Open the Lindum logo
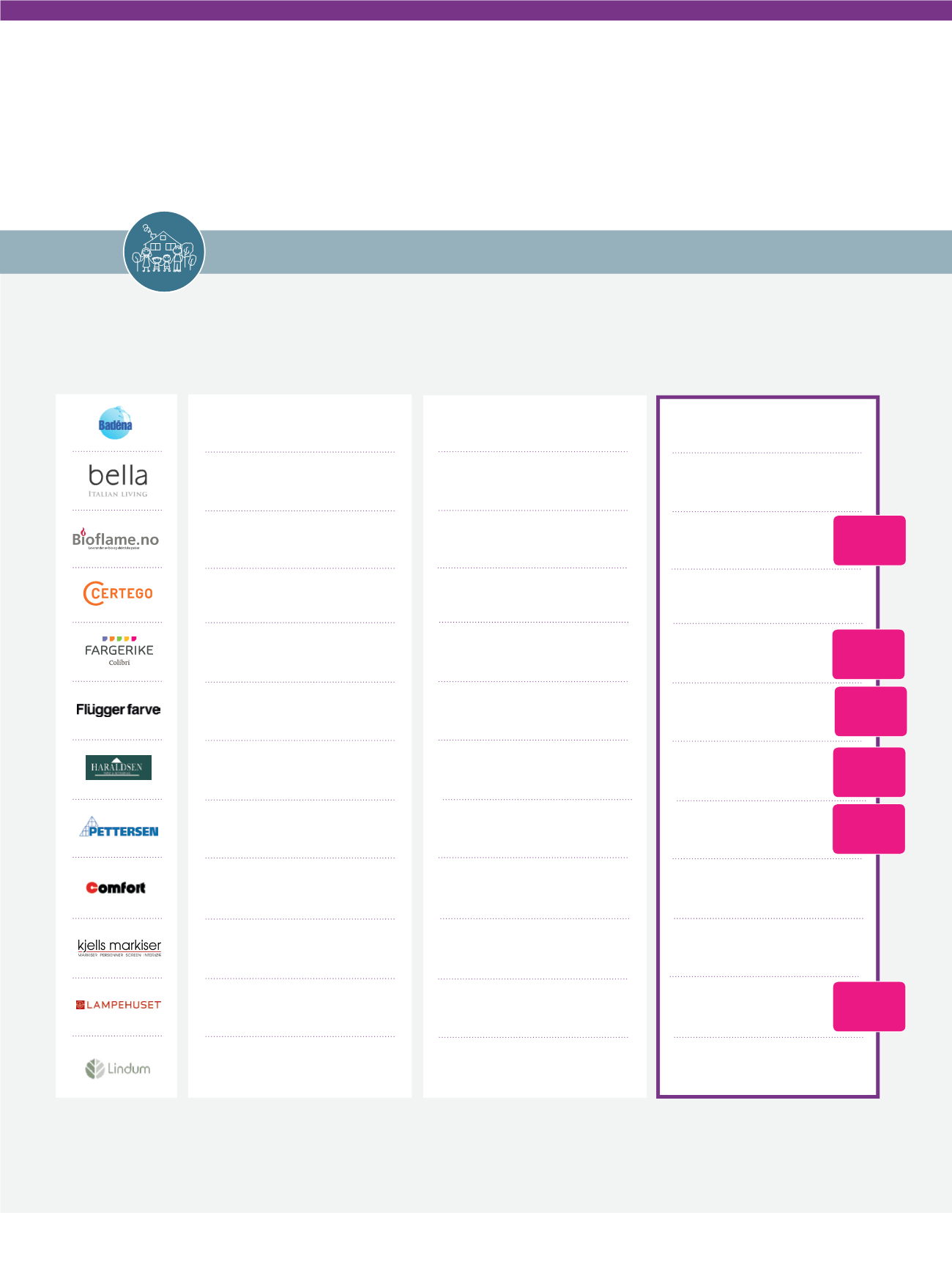The image size is (952, 1270). click(x=118, y=1069)
